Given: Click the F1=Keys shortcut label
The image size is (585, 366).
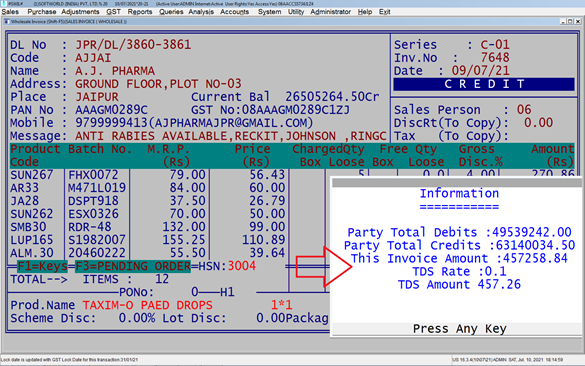Looking at the screenshot, I should [42, 266].
